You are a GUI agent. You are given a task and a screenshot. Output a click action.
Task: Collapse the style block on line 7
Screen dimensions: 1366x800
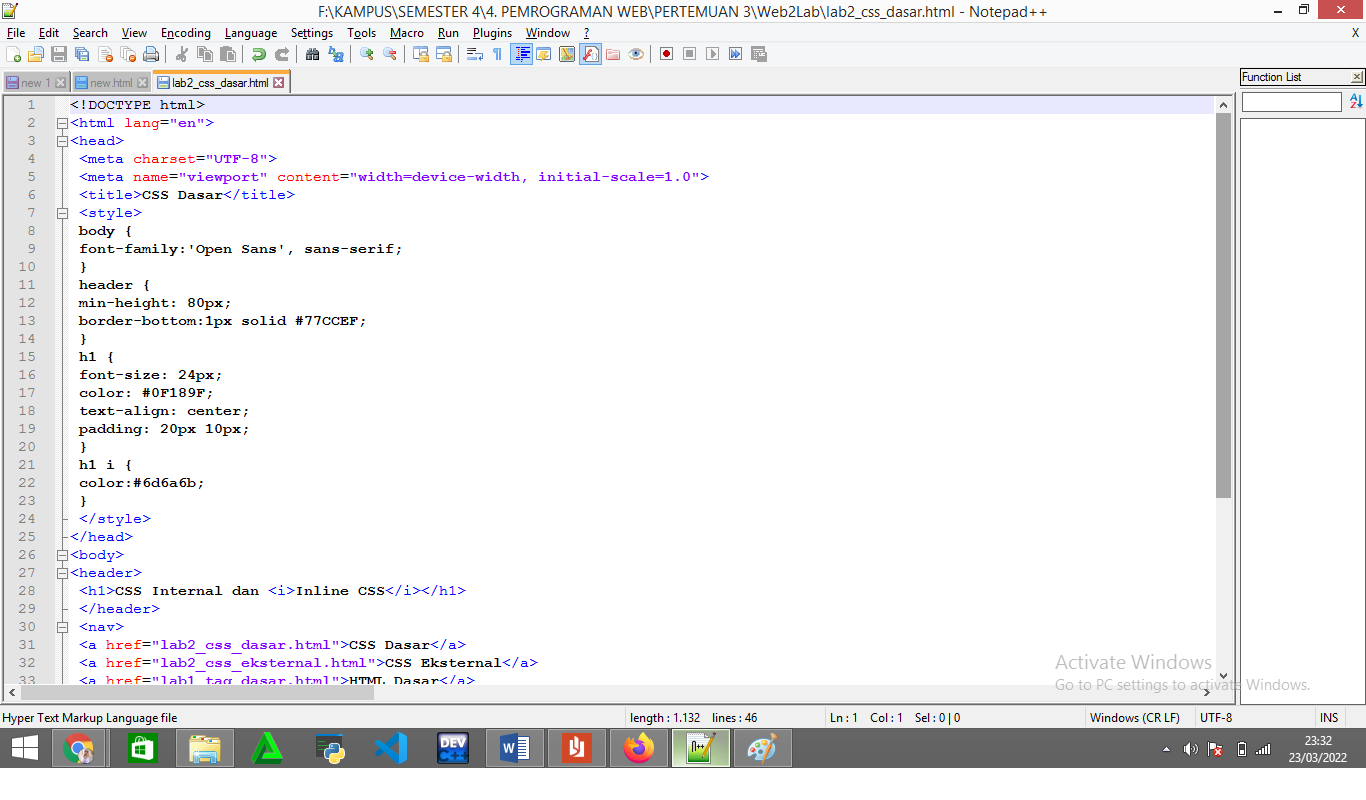pyautogui.click(x=62, y=213)
